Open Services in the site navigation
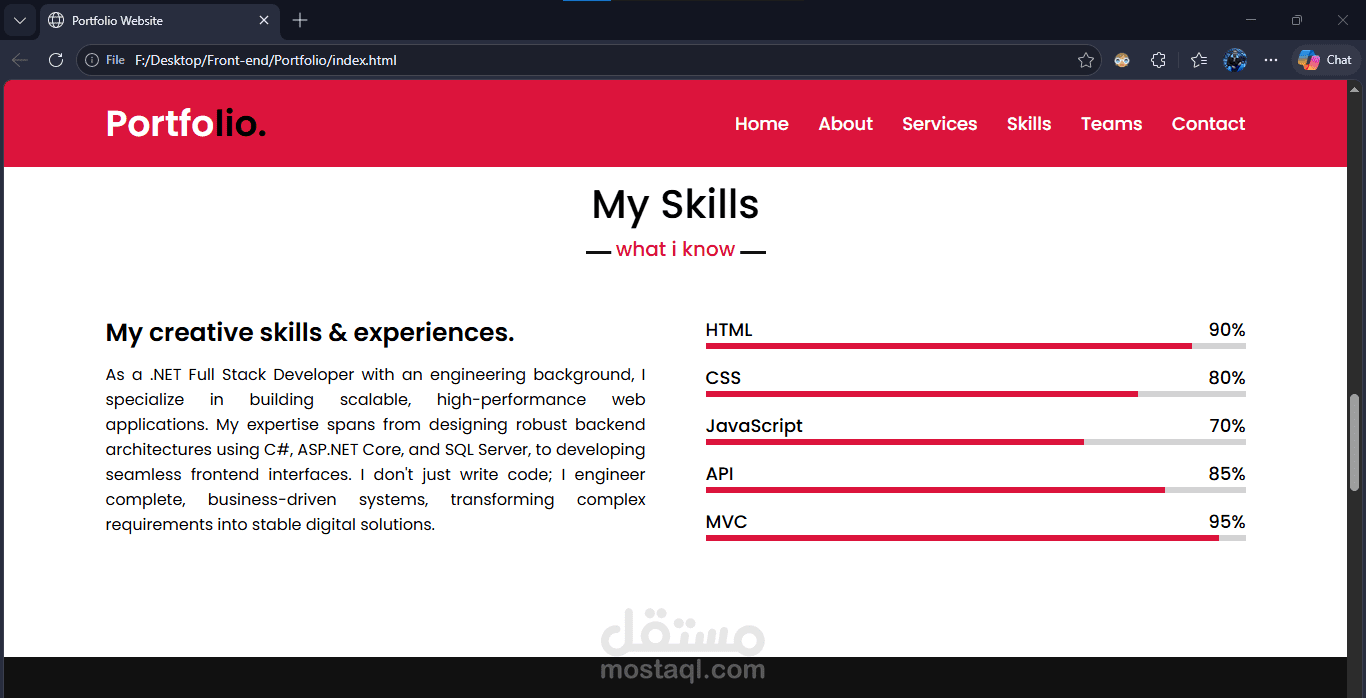Screen dimensions: 1366x698 [x=940, y=124]
